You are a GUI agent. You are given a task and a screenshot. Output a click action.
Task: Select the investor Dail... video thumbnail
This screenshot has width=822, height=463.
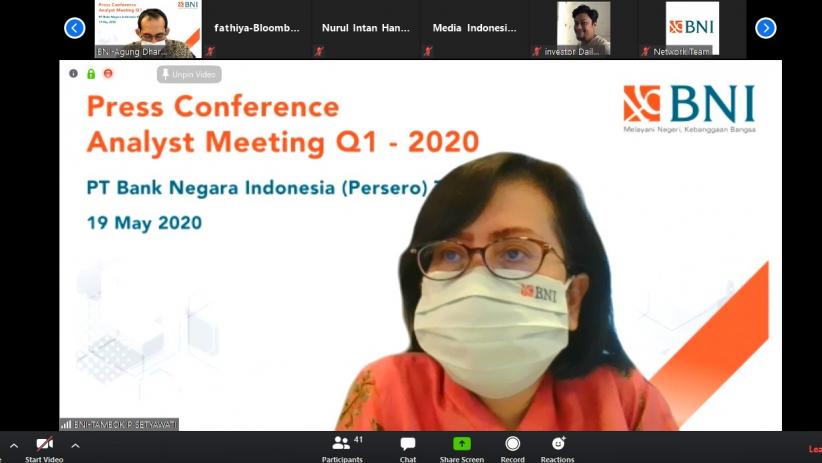(583, 29)
